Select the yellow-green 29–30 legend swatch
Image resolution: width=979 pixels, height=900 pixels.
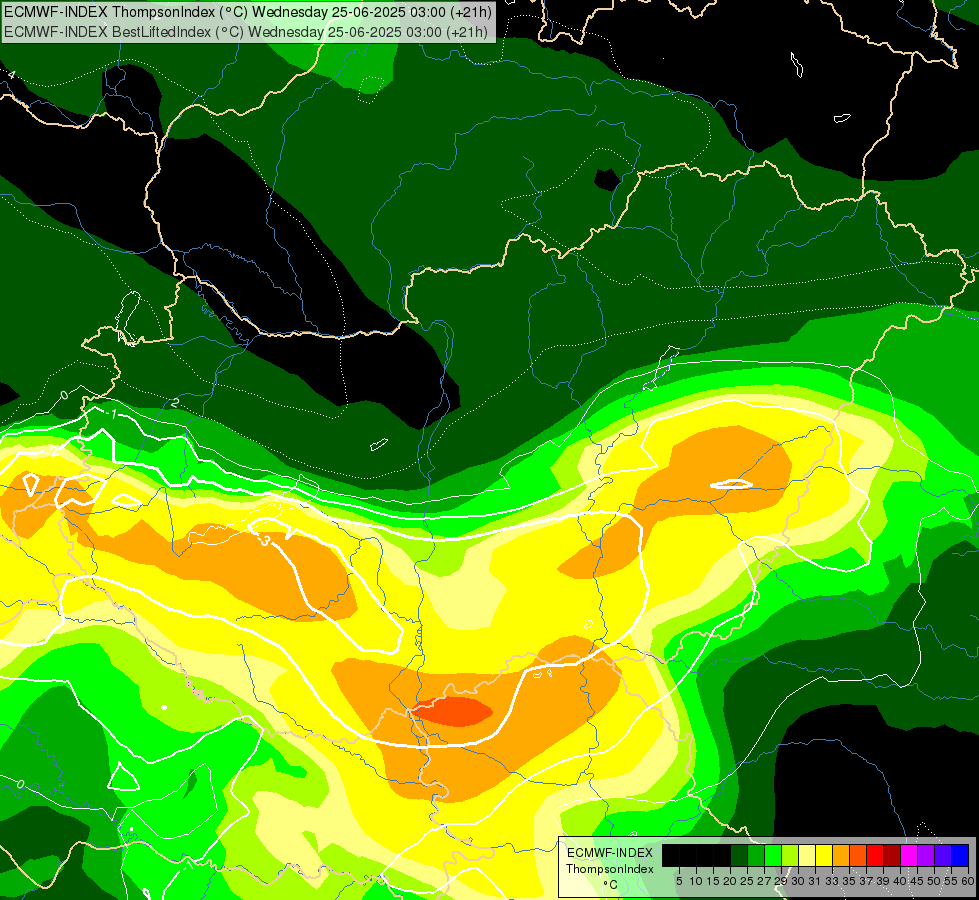pyautogui.click(x=790, y=855)
